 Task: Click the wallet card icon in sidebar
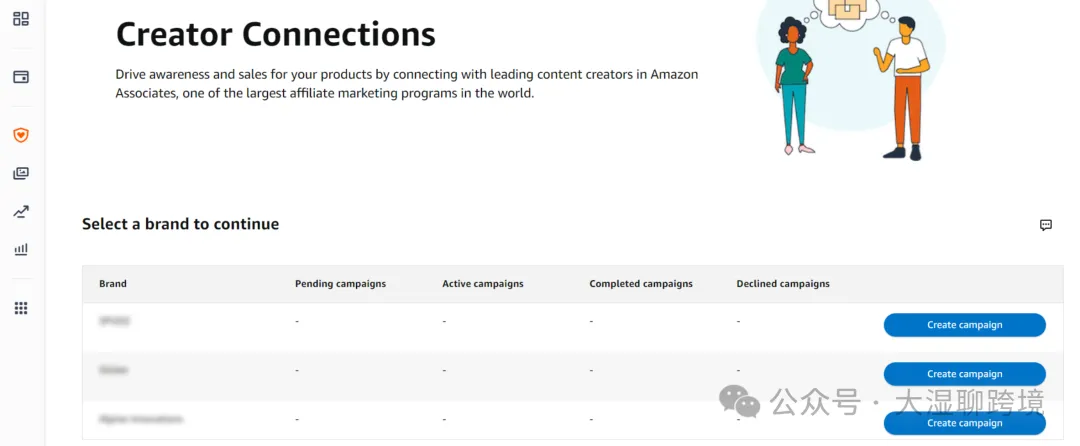coord(20,76)
